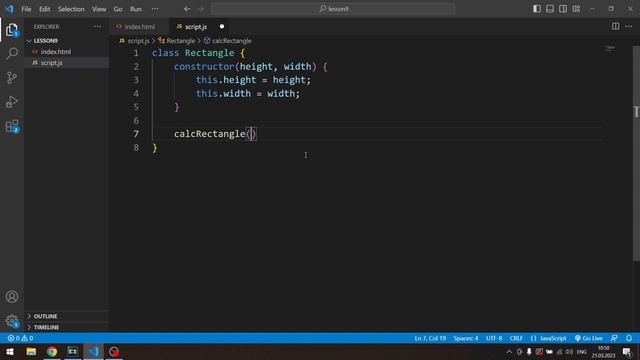Screen dimensions: 640x360
Task: Switch to the script.js editor tab
Action: pyautogui.click(x=200, y=27)
